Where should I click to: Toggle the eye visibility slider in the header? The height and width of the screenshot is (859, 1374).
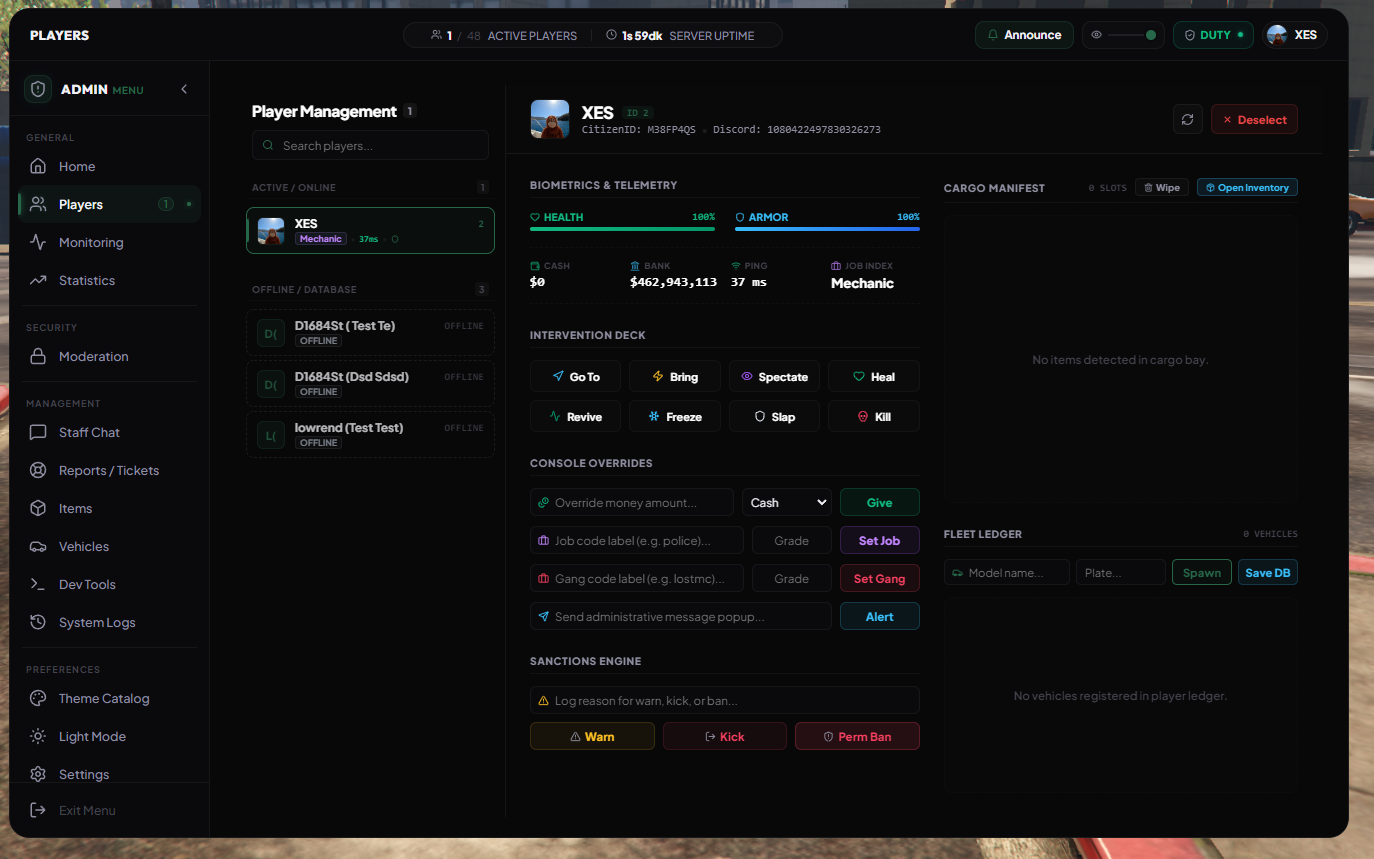coord(1123,35)
